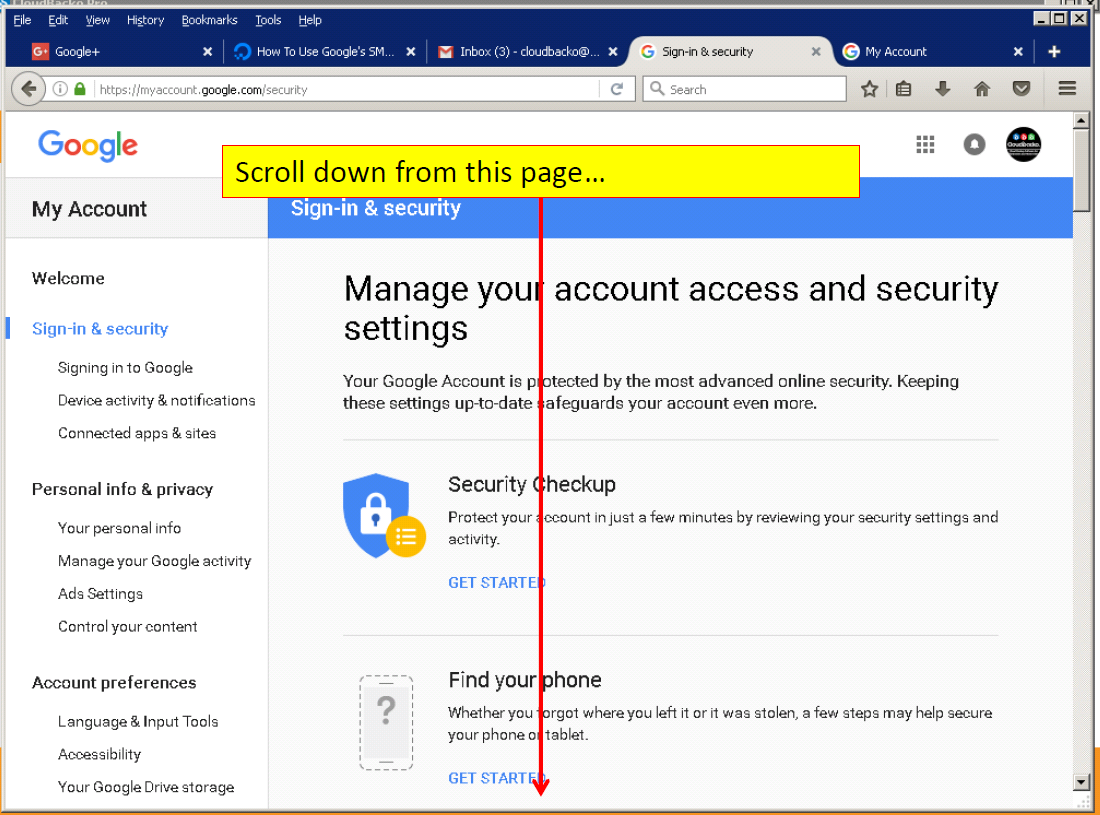
Task: Show Google notifications bell
Action: pos(974,144)
